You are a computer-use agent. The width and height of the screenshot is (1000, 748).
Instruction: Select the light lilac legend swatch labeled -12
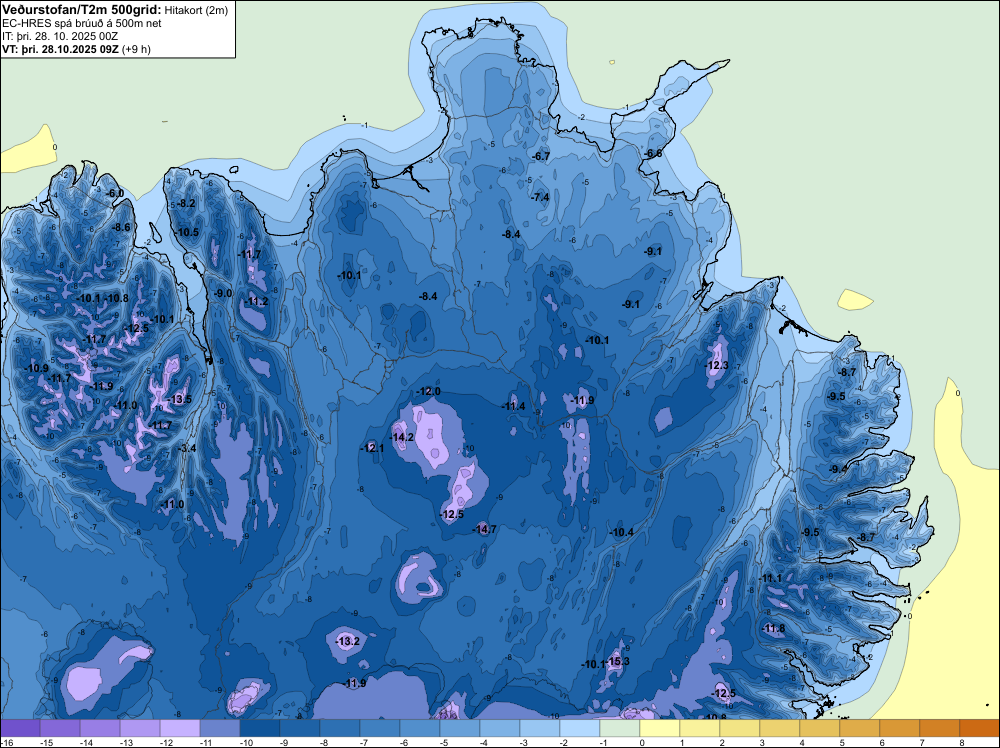tap(179, 728)
